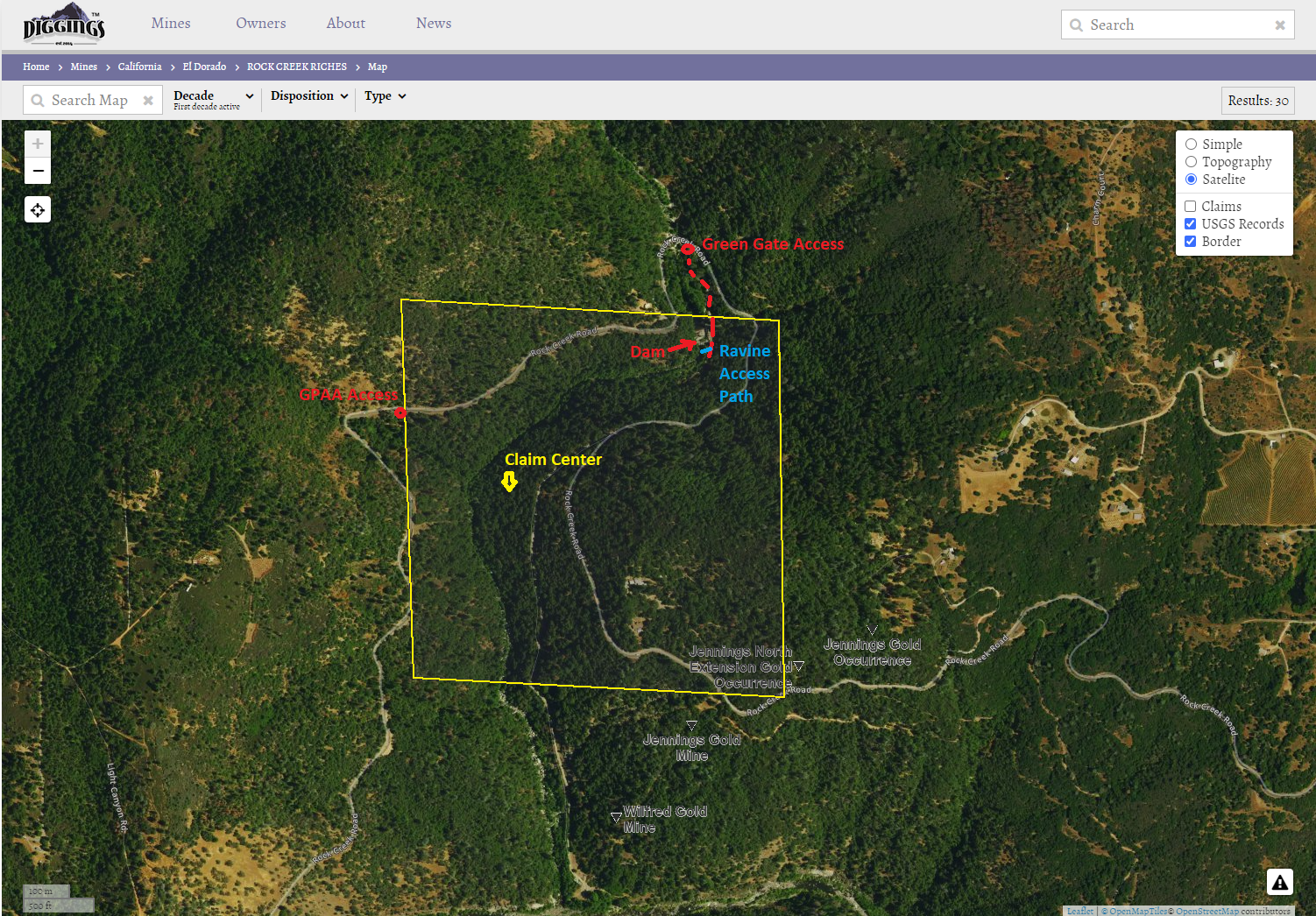Select the Topography map style

[x=1191, y=162]
